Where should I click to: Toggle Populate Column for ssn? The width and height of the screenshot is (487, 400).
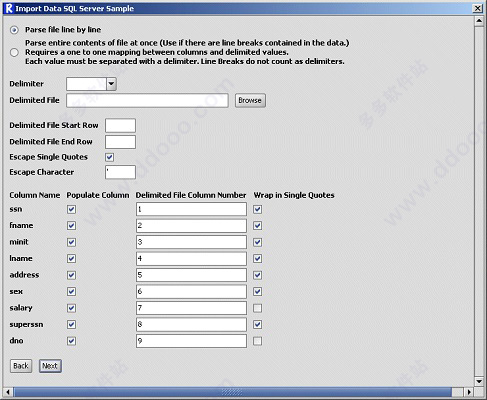point(71,209)
